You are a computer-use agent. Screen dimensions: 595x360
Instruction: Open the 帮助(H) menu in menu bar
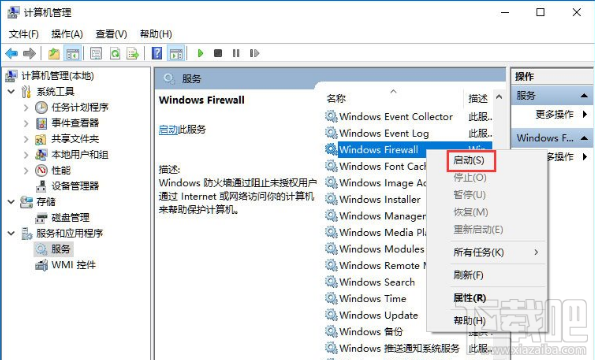click(x=156, y=34)
